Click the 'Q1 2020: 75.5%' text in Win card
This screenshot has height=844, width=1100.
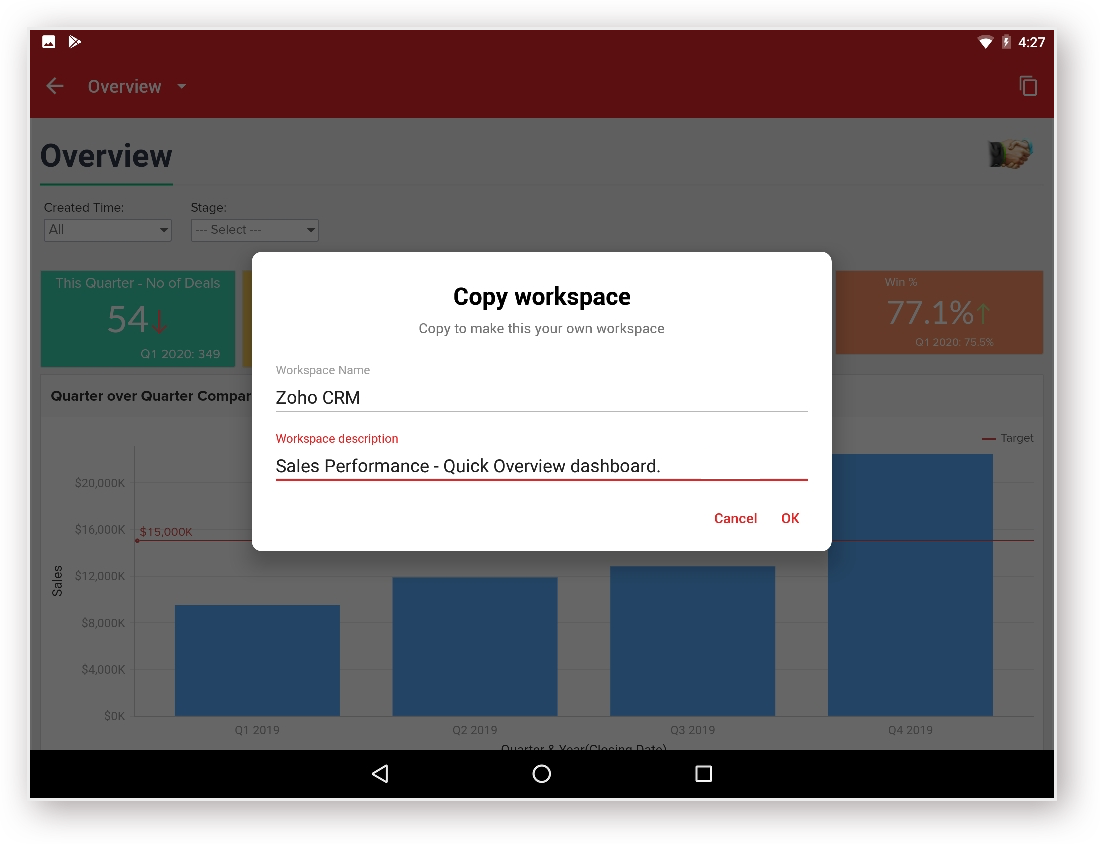point(954,342)
